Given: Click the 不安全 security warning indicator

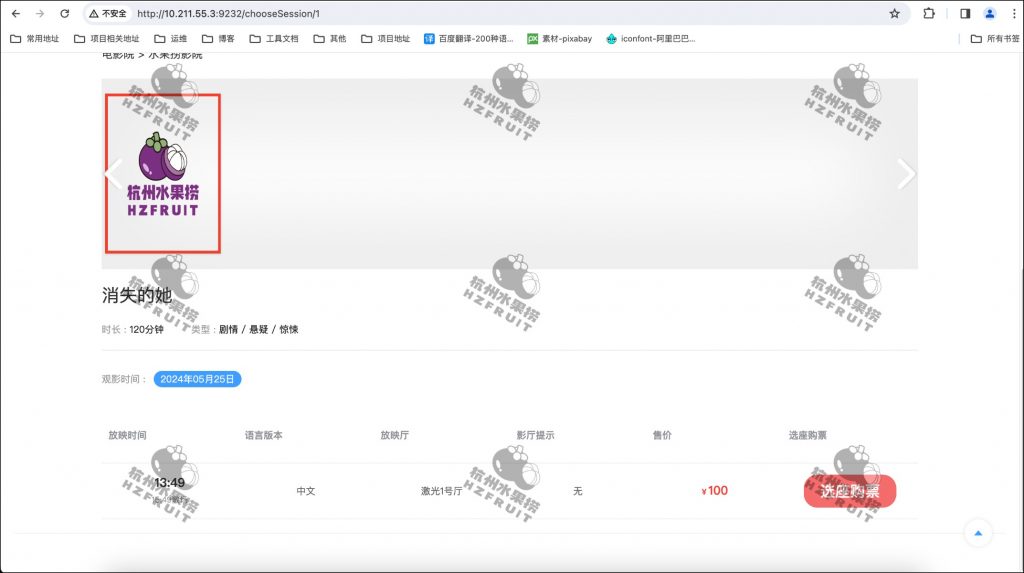Looking at the screenshot, I should click(108, 13).
